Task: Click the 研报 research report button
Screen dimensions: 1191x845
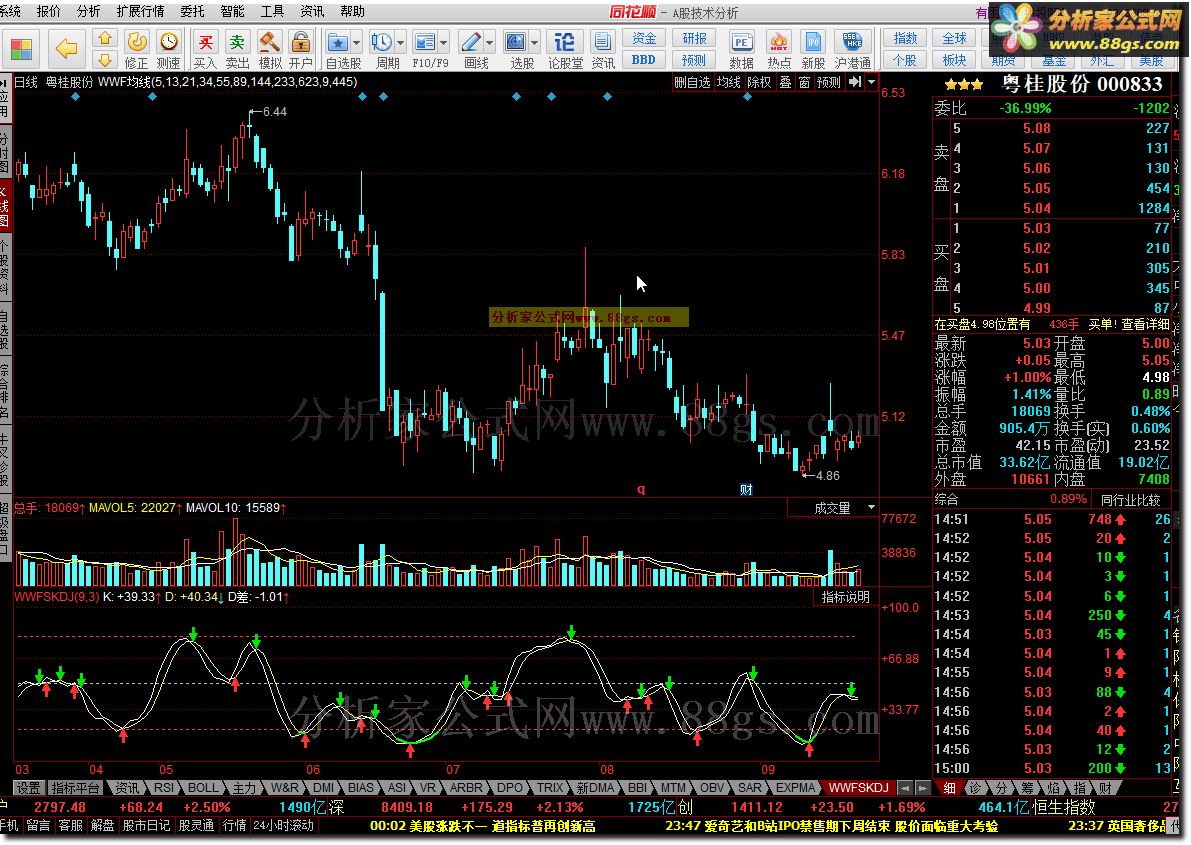Action: click(694, 38)
